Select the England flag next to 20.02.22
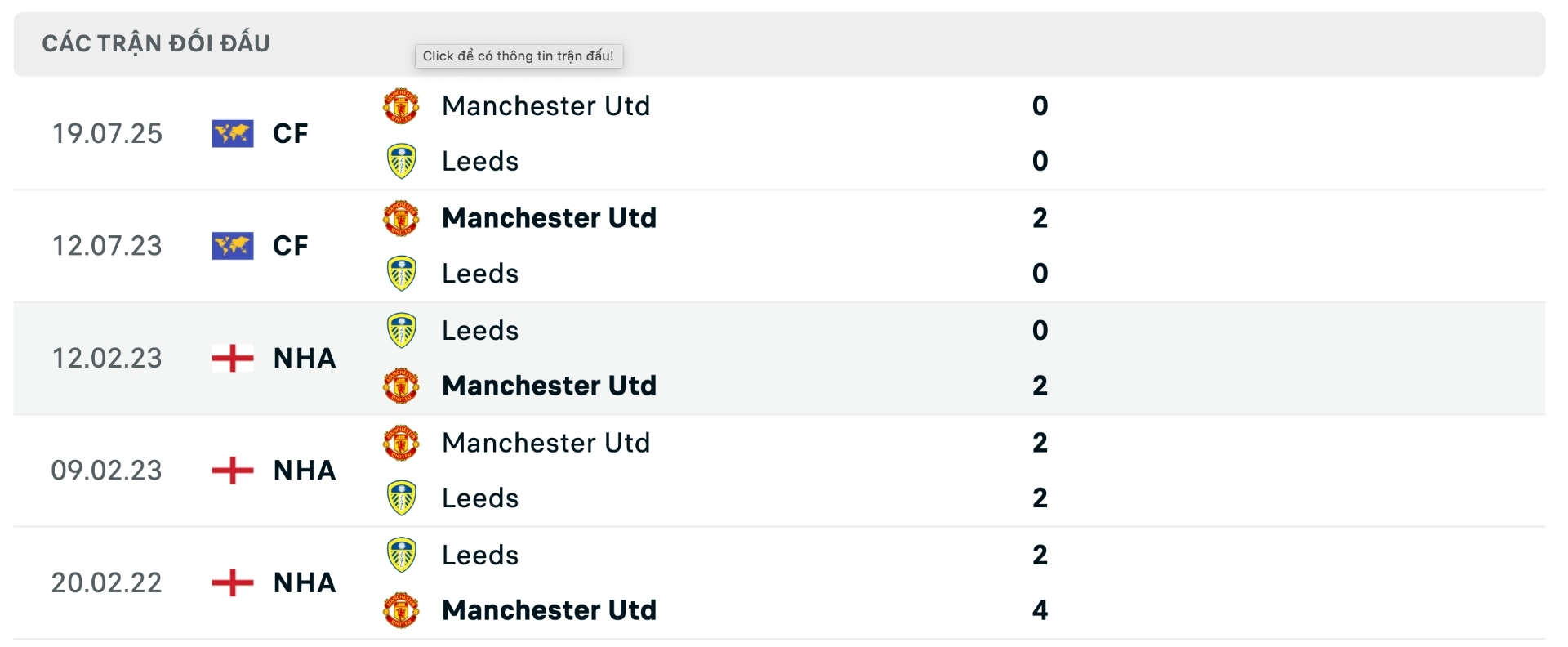The width and height of the screenshot is (1568, 647). pos(233,583)
